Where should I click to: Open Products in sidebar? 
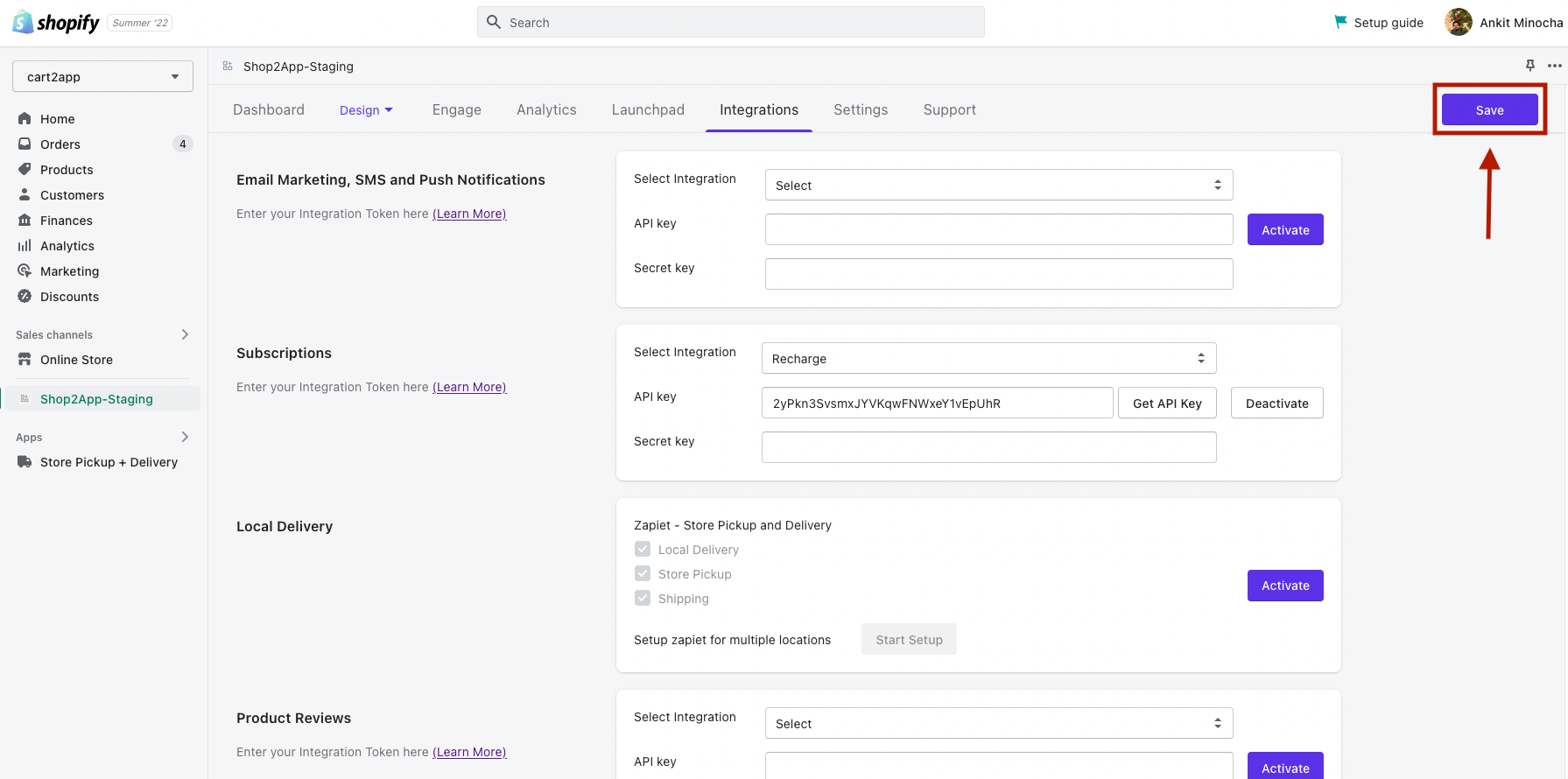[x=67, y=169]
